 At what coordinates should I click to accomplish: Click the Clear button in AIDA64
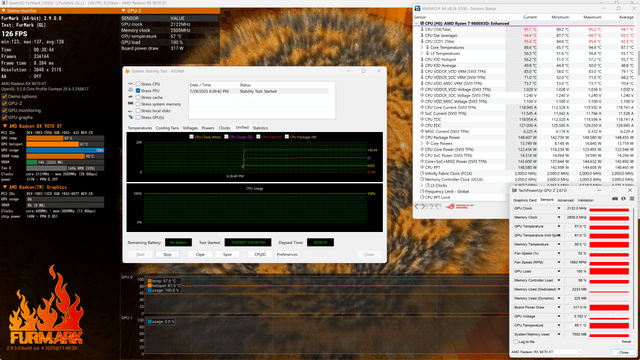pos(200,254)
